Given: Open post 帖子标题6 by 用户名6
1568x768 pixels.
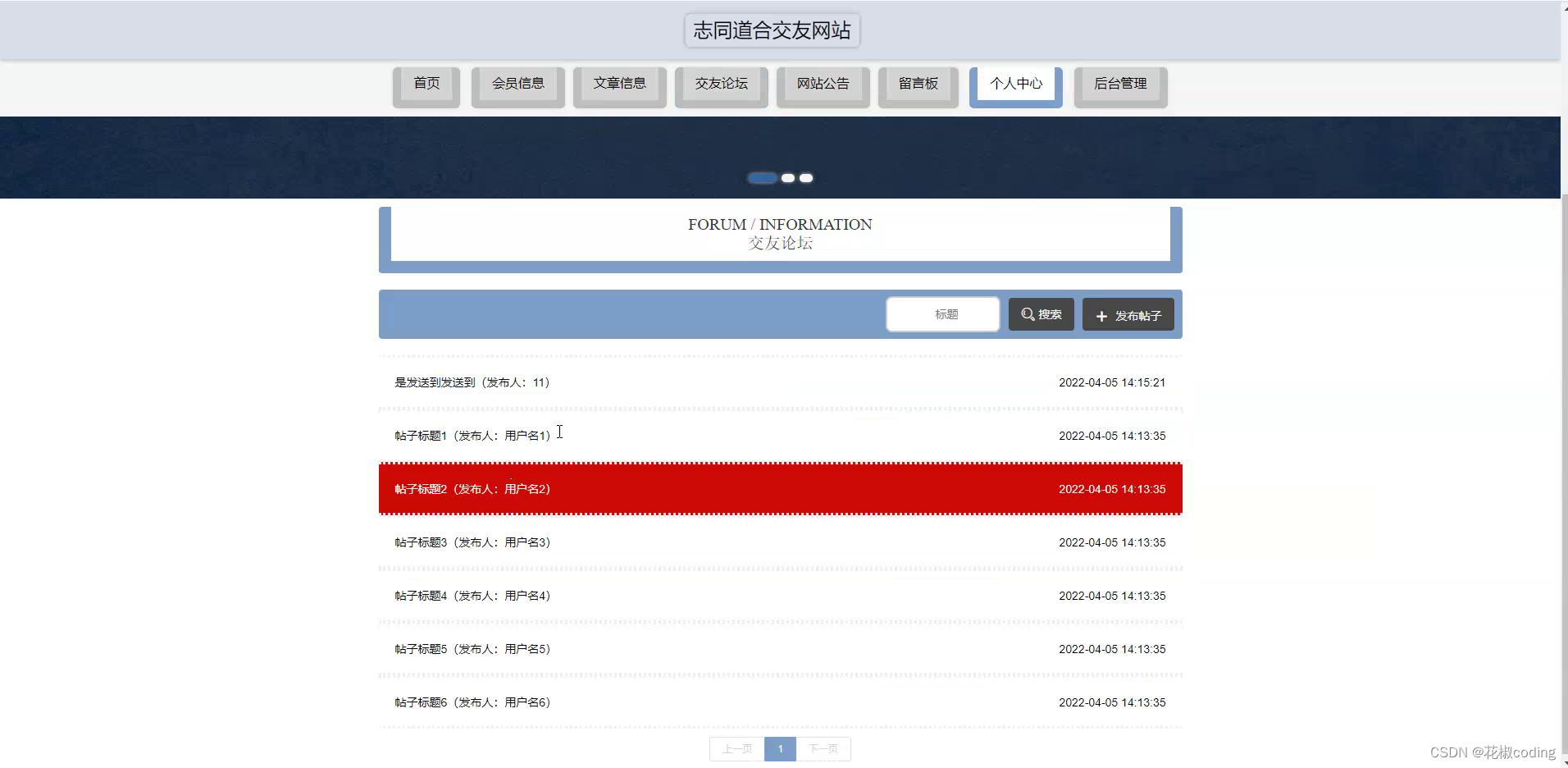Looking at the screenshot, I should click(x=781, y=702).
